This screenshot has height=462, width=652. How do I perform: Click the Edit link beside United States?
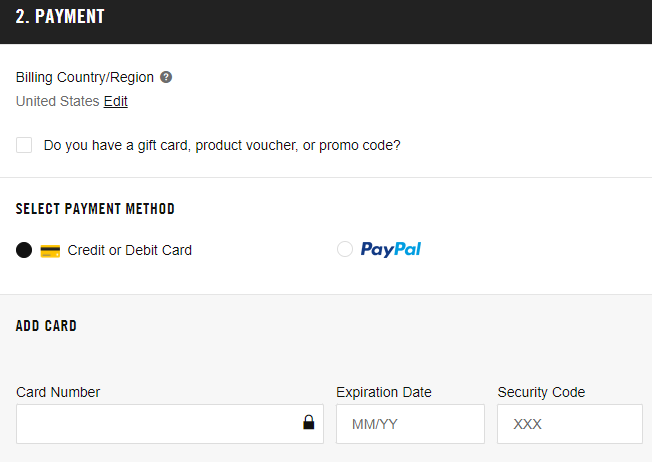pos(116,101)
